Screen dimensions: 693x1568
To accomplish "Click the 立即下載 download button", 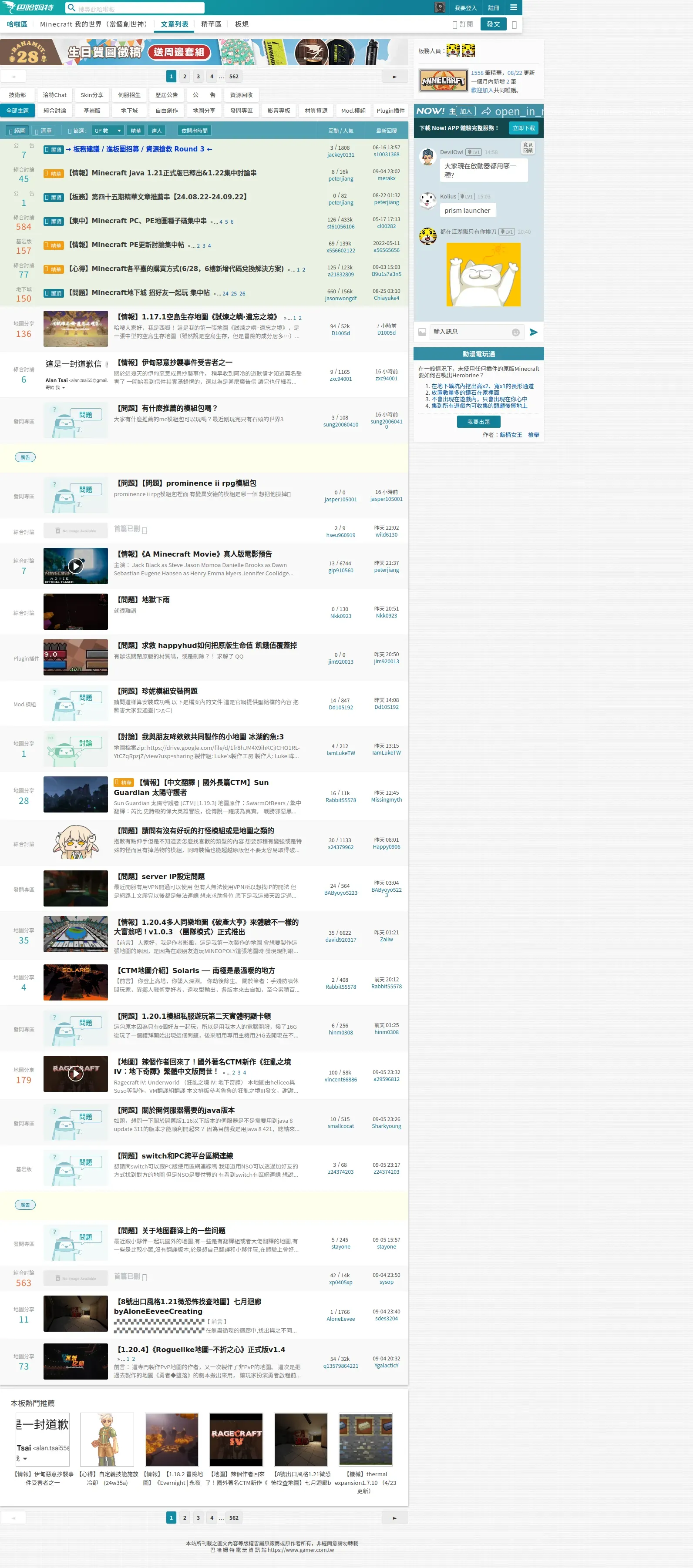I will click(524, 128).
